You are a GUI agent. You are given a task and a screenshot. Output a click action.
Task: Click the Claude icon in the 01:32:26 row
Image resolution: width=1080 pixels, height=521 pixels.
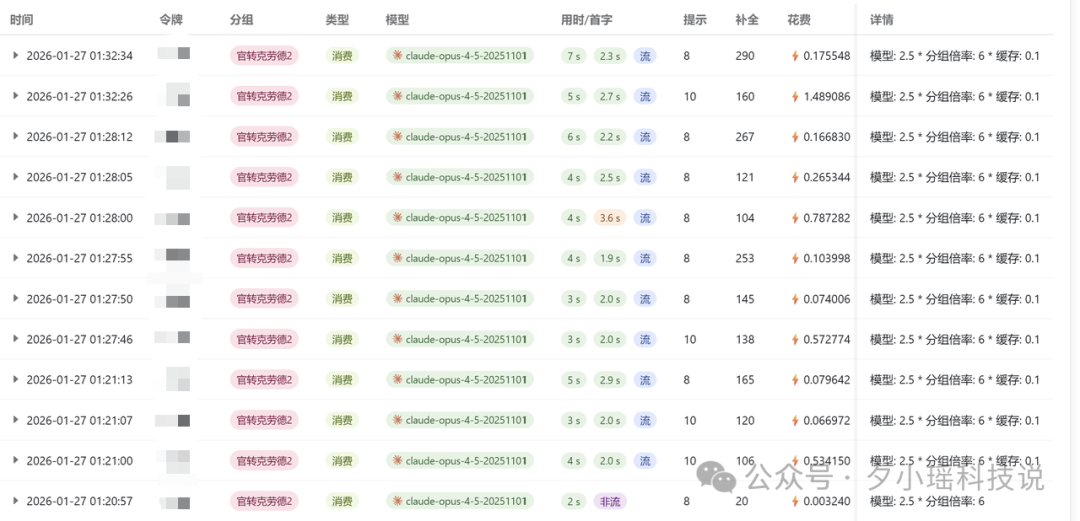coord(397,96)
